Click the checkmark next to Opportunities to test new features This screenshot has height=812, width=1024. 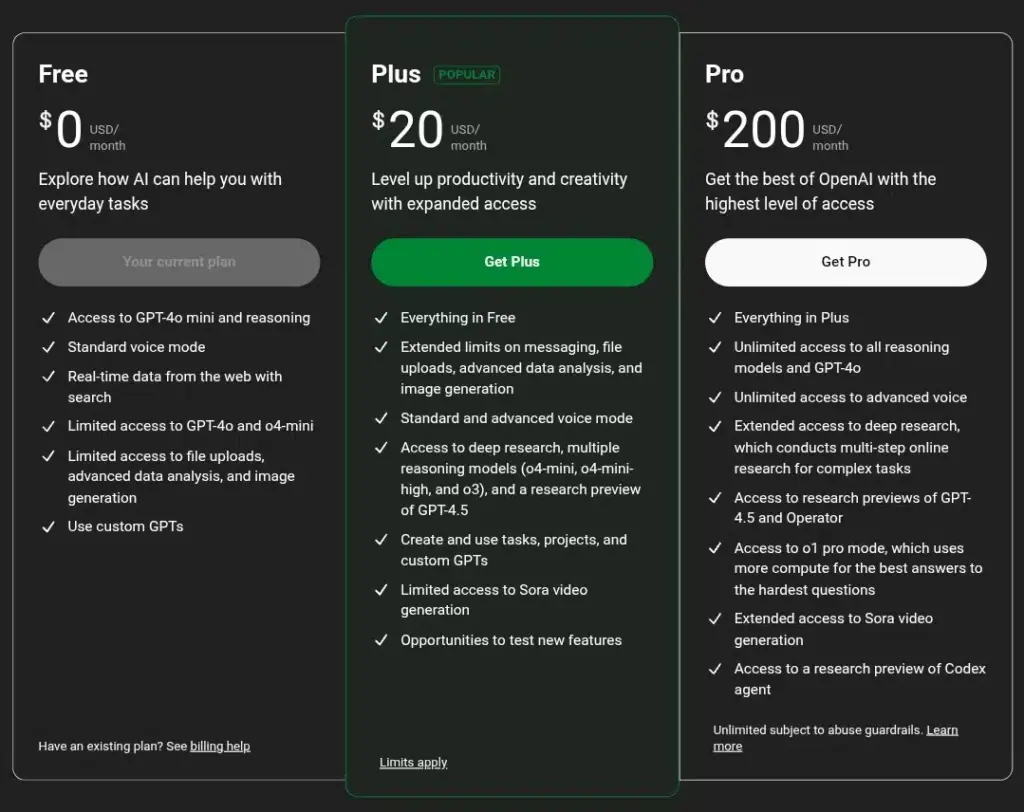click(381, 640)
